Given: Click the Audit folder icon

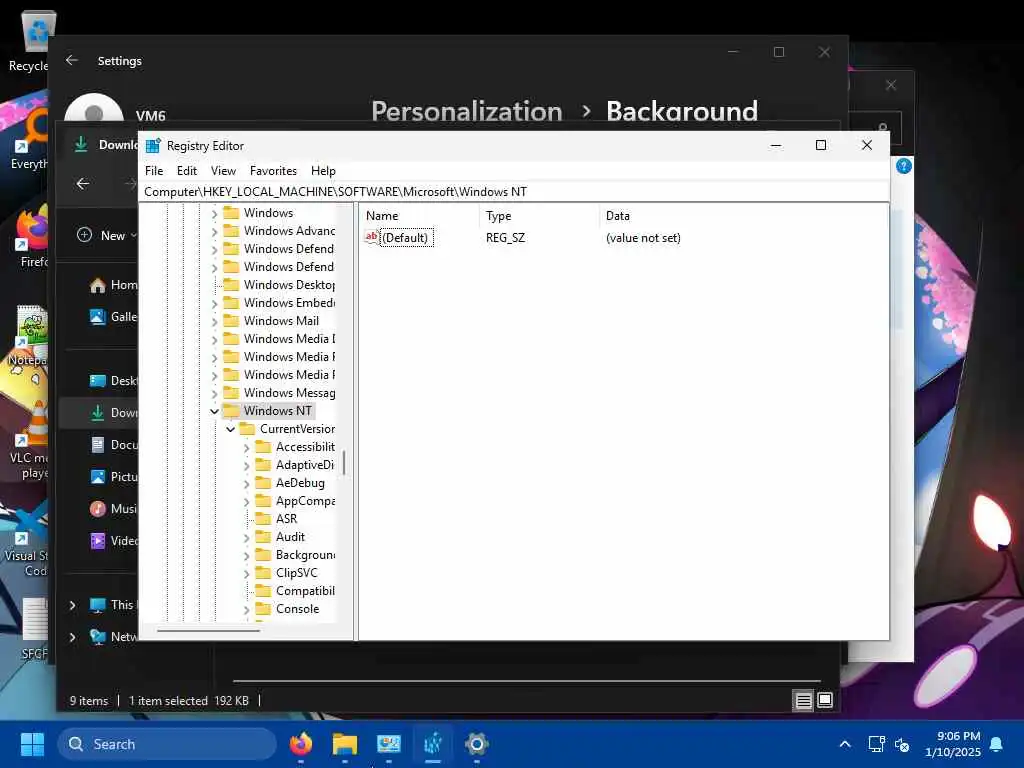Looking at the screenshot, I should point(263,537).
